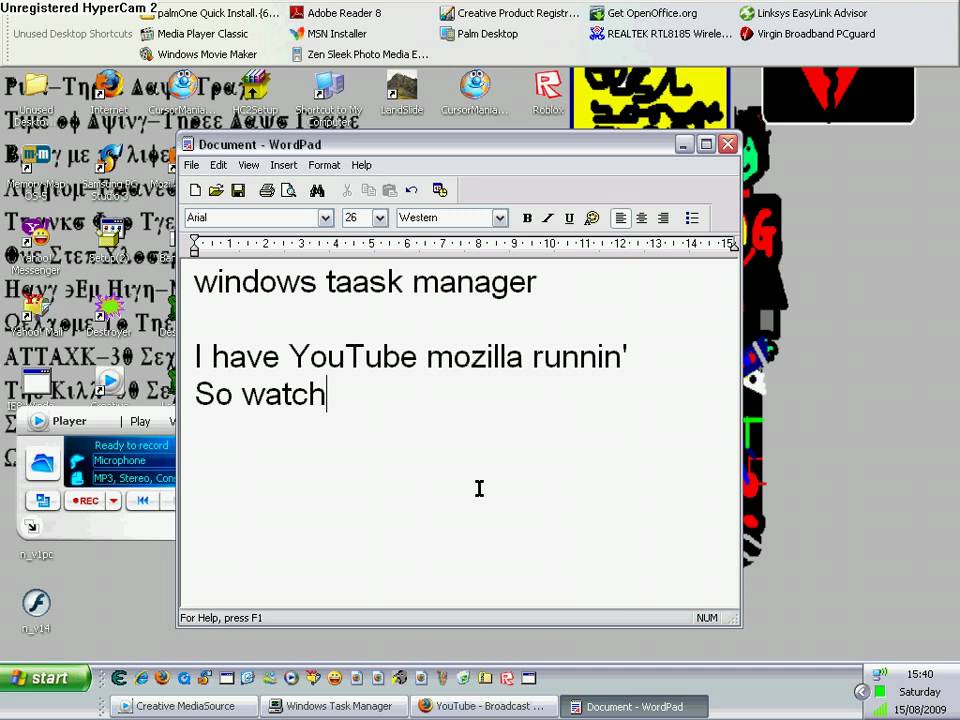Open a file using the toolbar folder icon
The width and height of the screenshot is (960, 720).
point(216,190)
